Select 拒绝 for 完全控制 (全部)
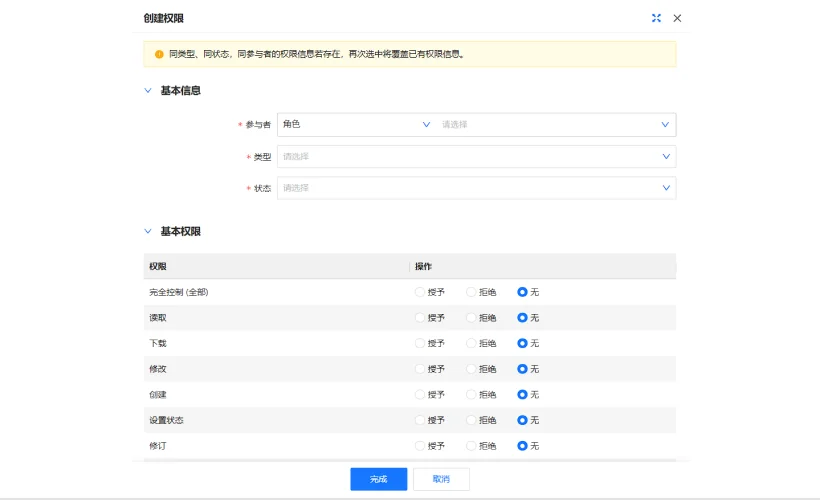 (x=471, y=292)
